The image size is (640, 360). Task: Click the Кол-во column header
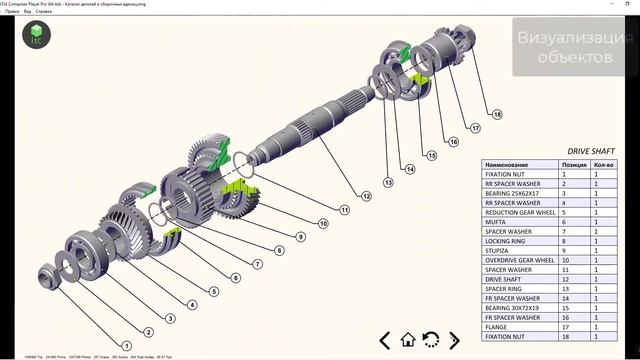tap(603, 164)
